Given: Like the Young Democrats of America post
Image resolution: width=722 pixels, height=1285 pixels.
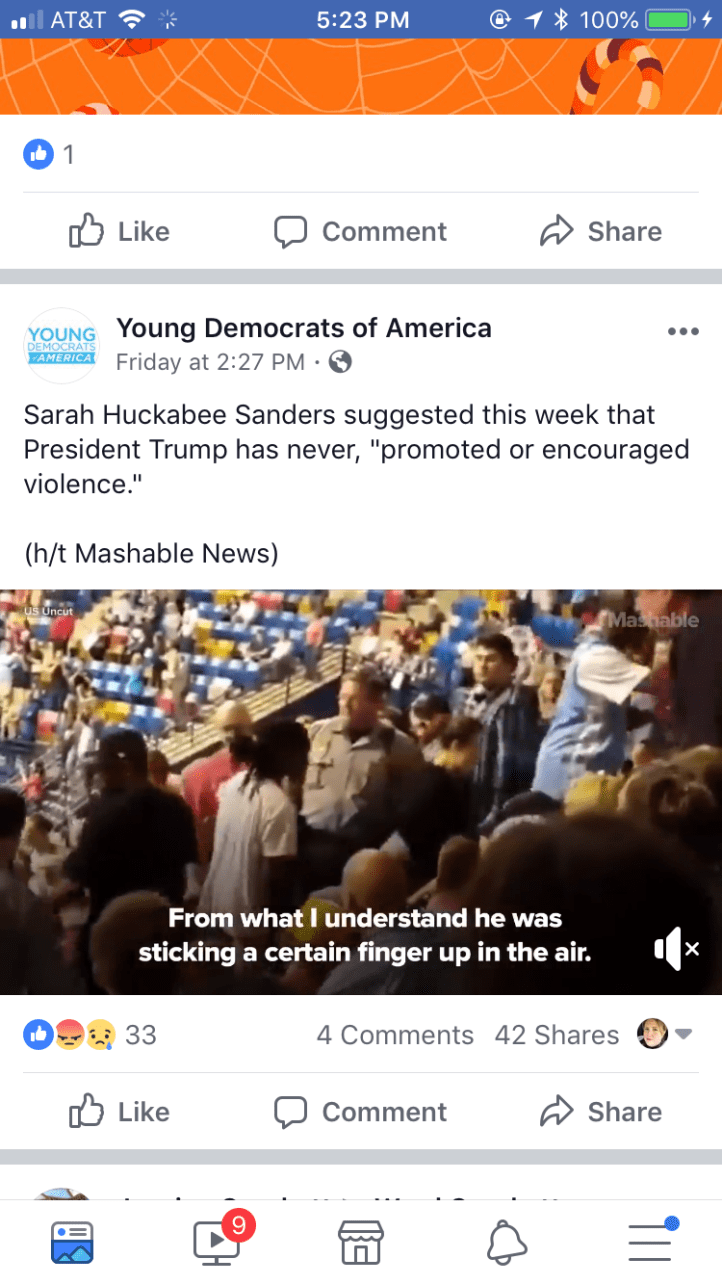Looking at the screenshot, I should click(119, 1112).
